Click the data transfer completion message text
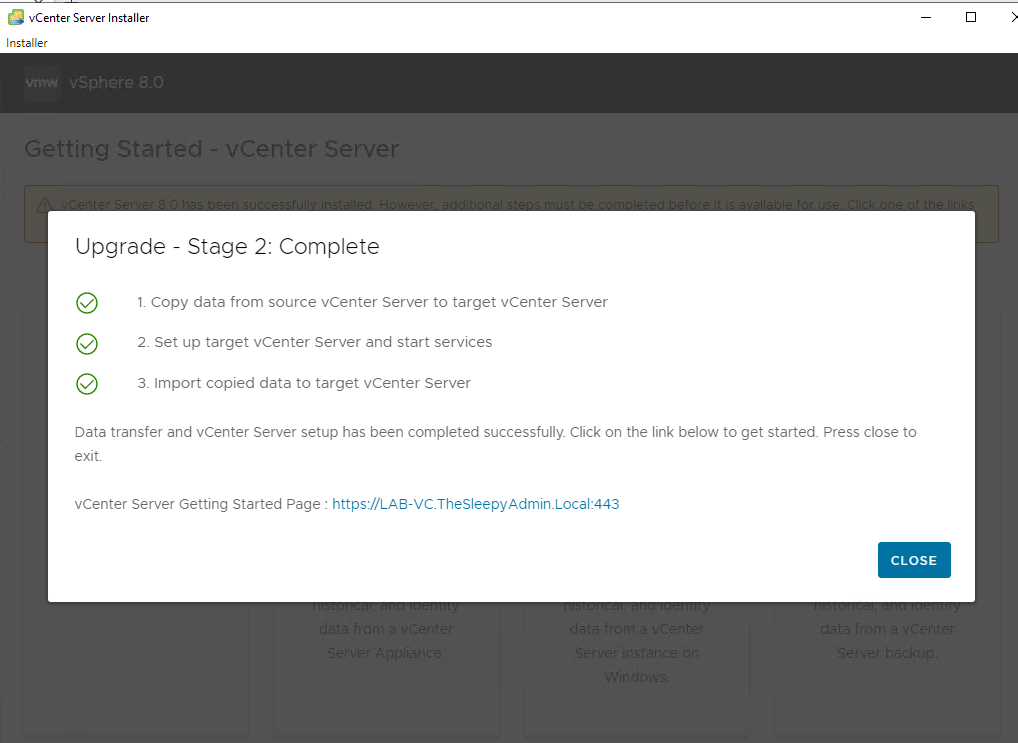This screenshot has height=743, width=1018. click(x=495, y=442)
